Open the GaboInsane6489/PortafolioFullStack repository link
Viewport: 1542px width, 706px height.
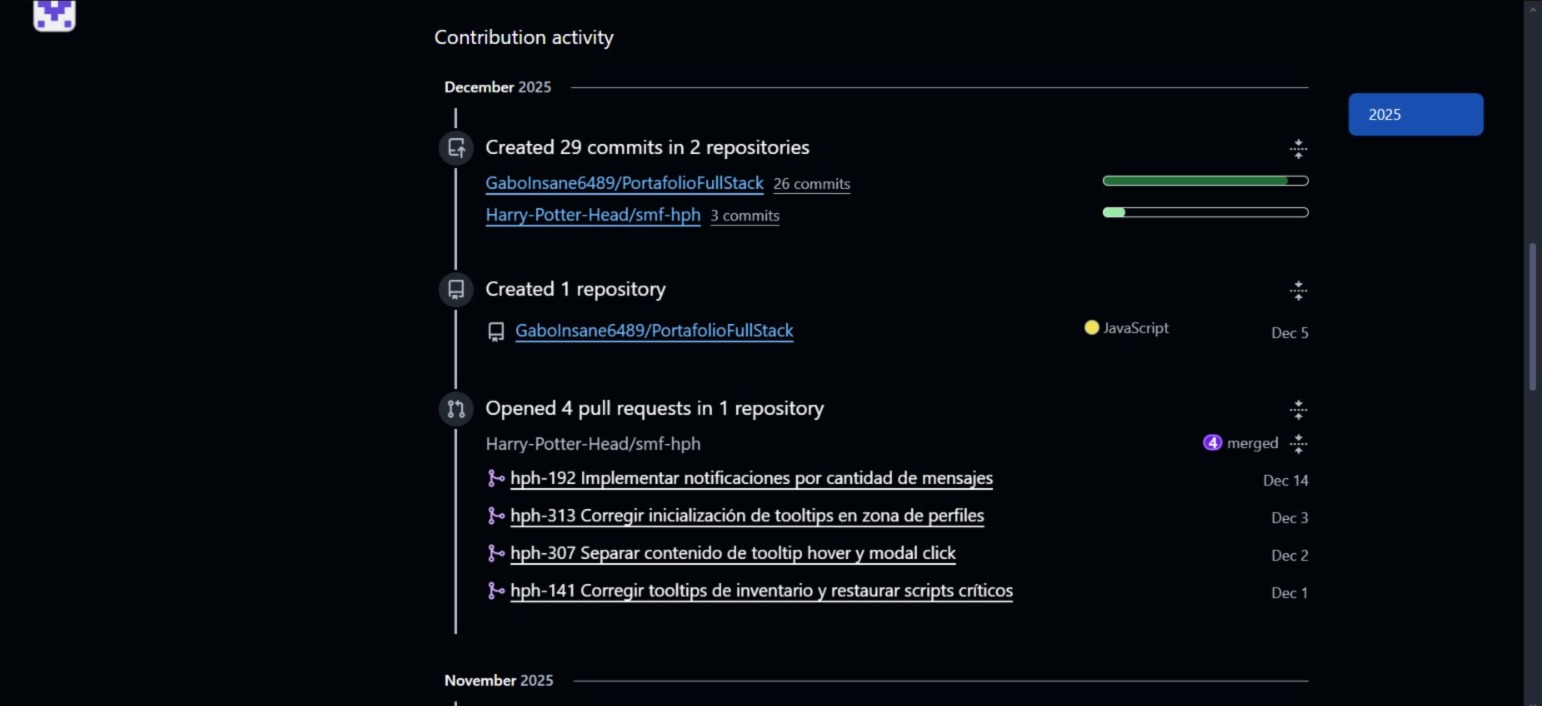click(x=624, y=183)
